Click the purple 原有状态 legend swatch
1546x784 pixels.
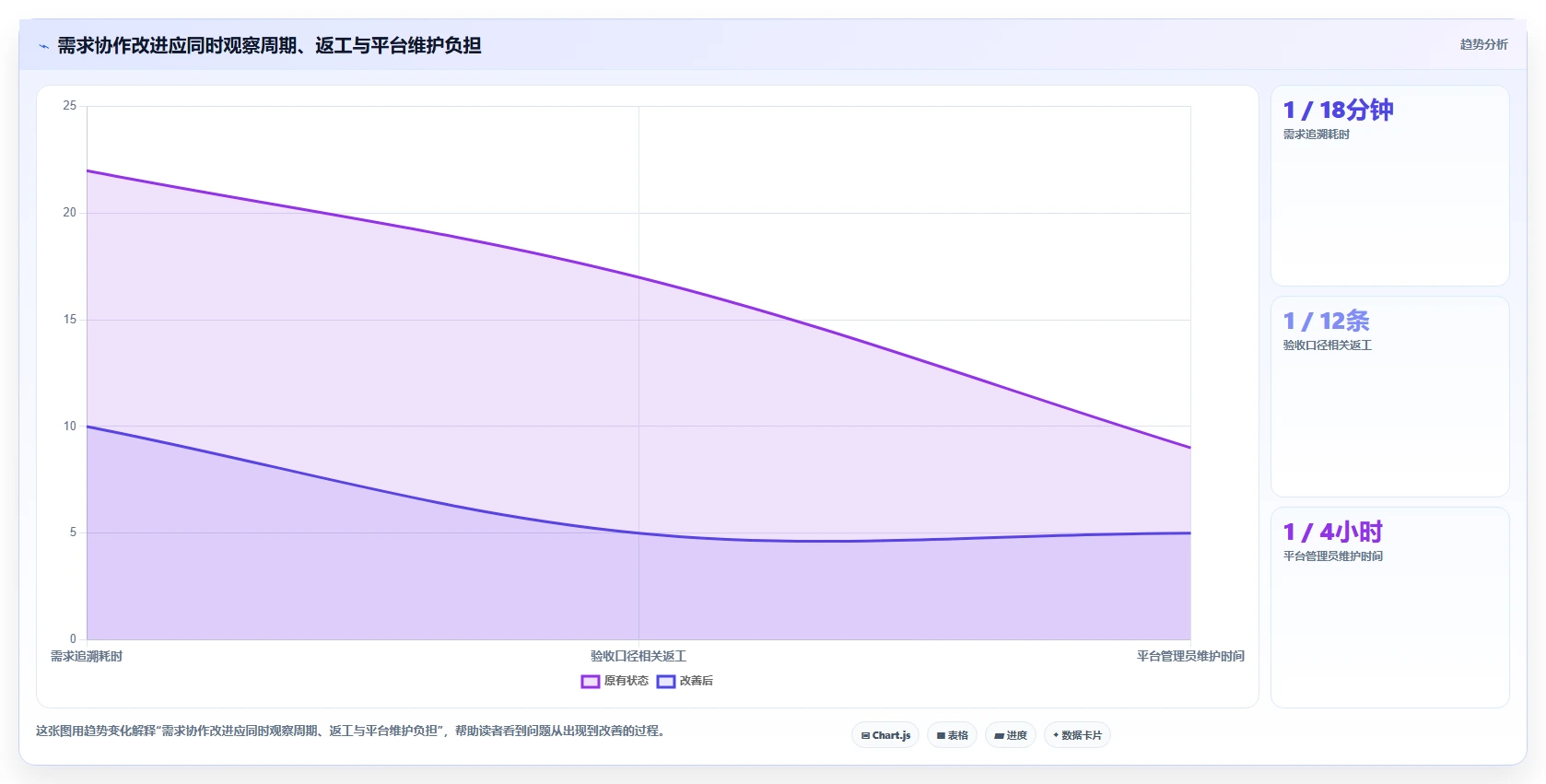[x=591, y=682]
